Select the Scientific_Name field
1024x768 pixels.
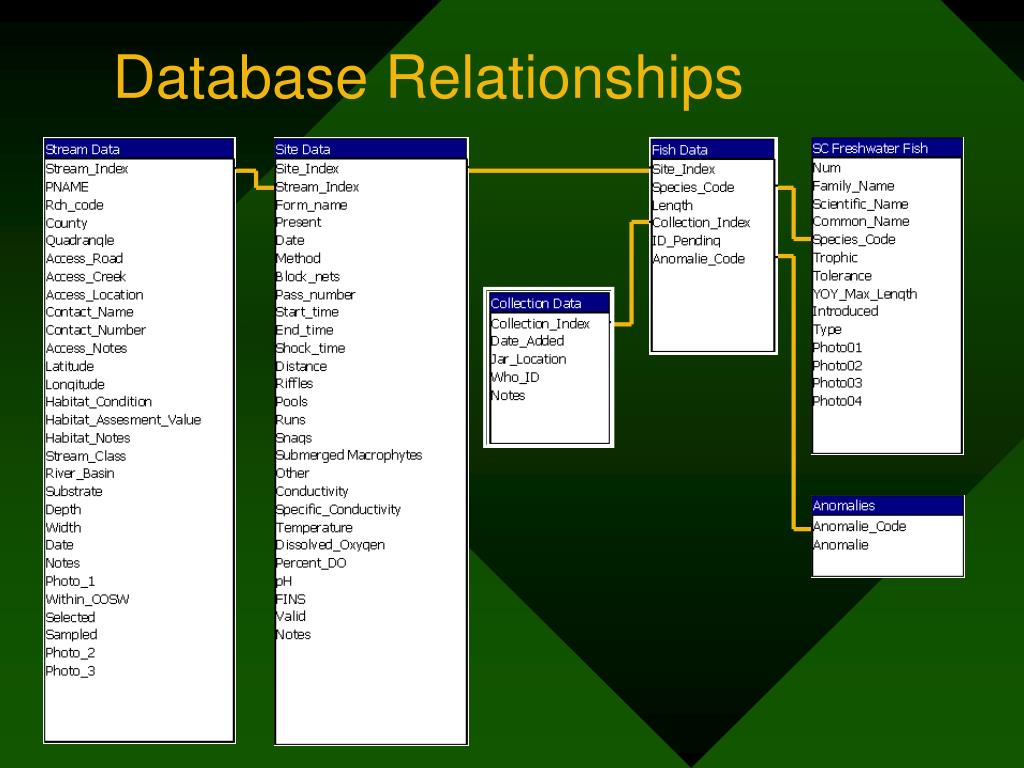tap(861, 204)
